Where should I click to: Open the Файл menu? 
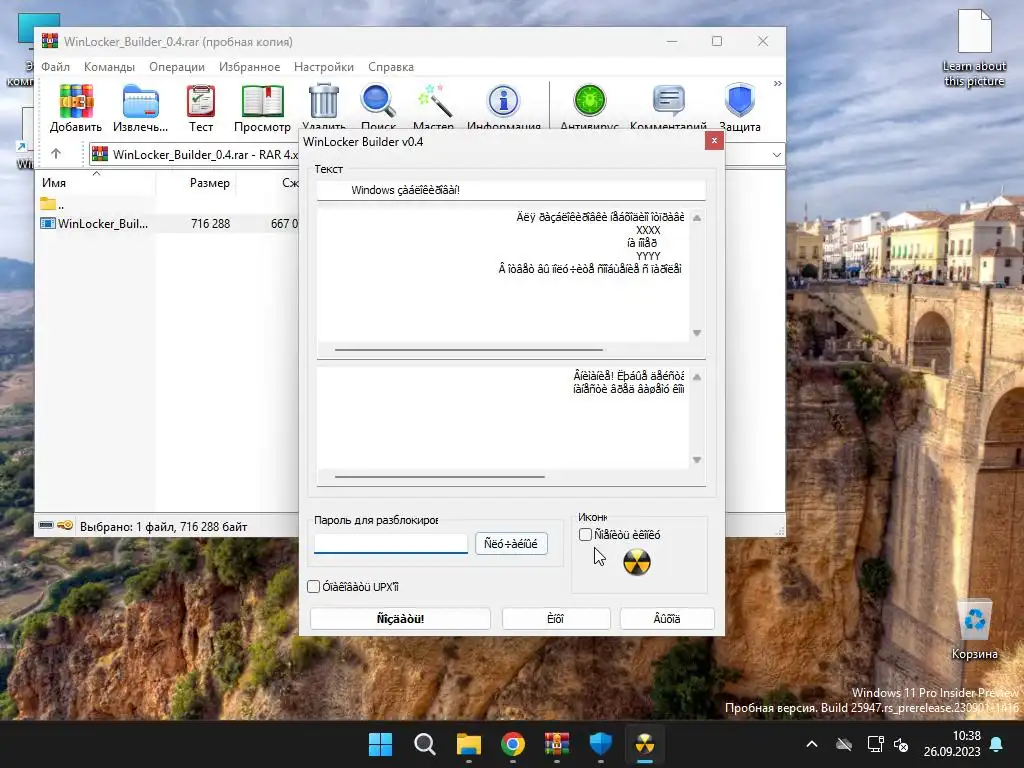(56, 67)
